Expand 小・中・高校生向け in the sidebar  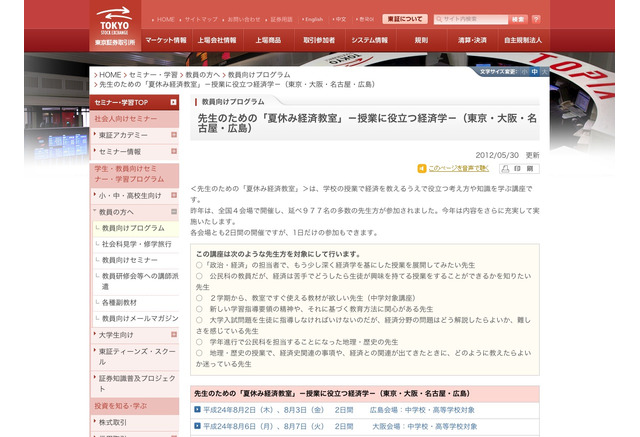[95, 196]
